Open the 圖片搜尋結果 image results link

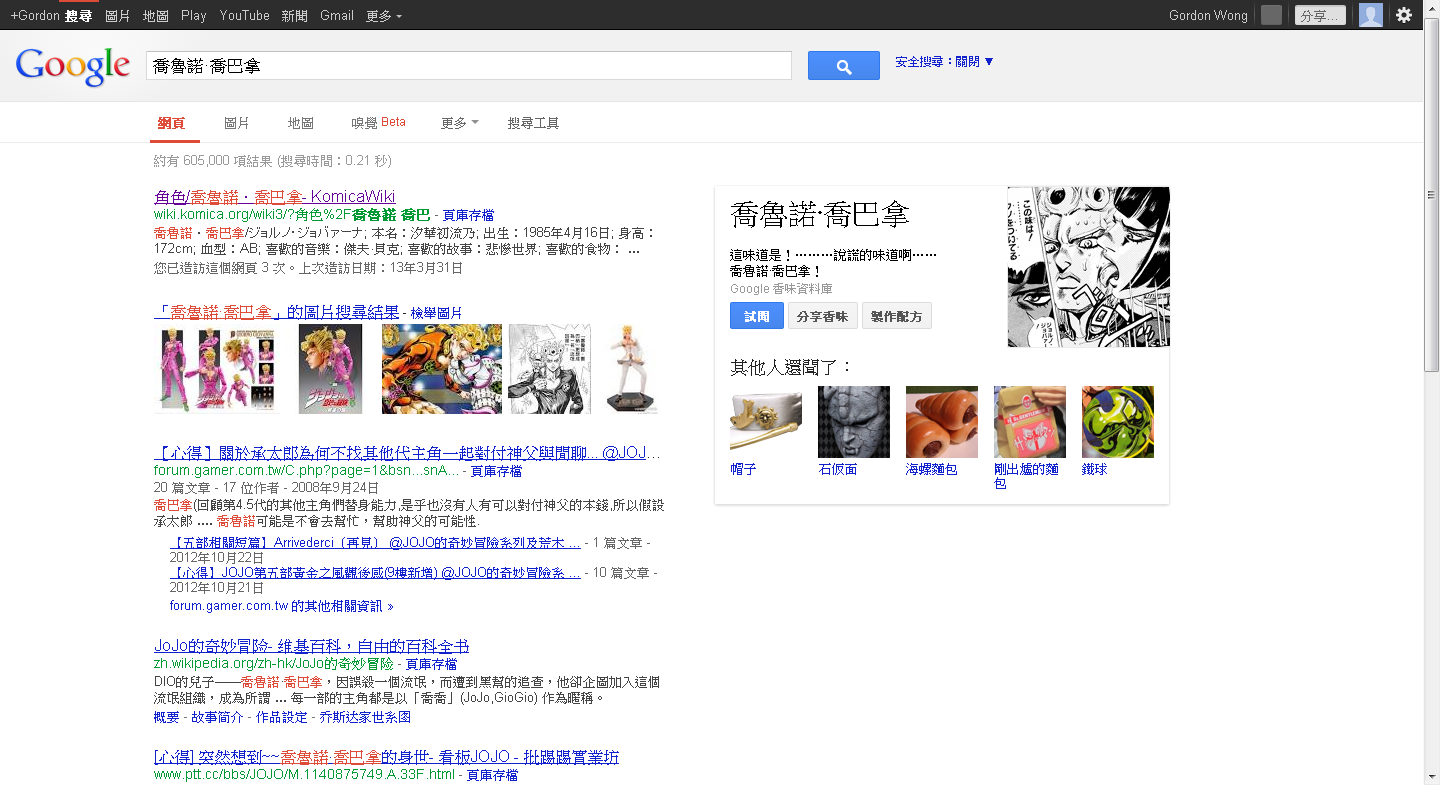277,312
